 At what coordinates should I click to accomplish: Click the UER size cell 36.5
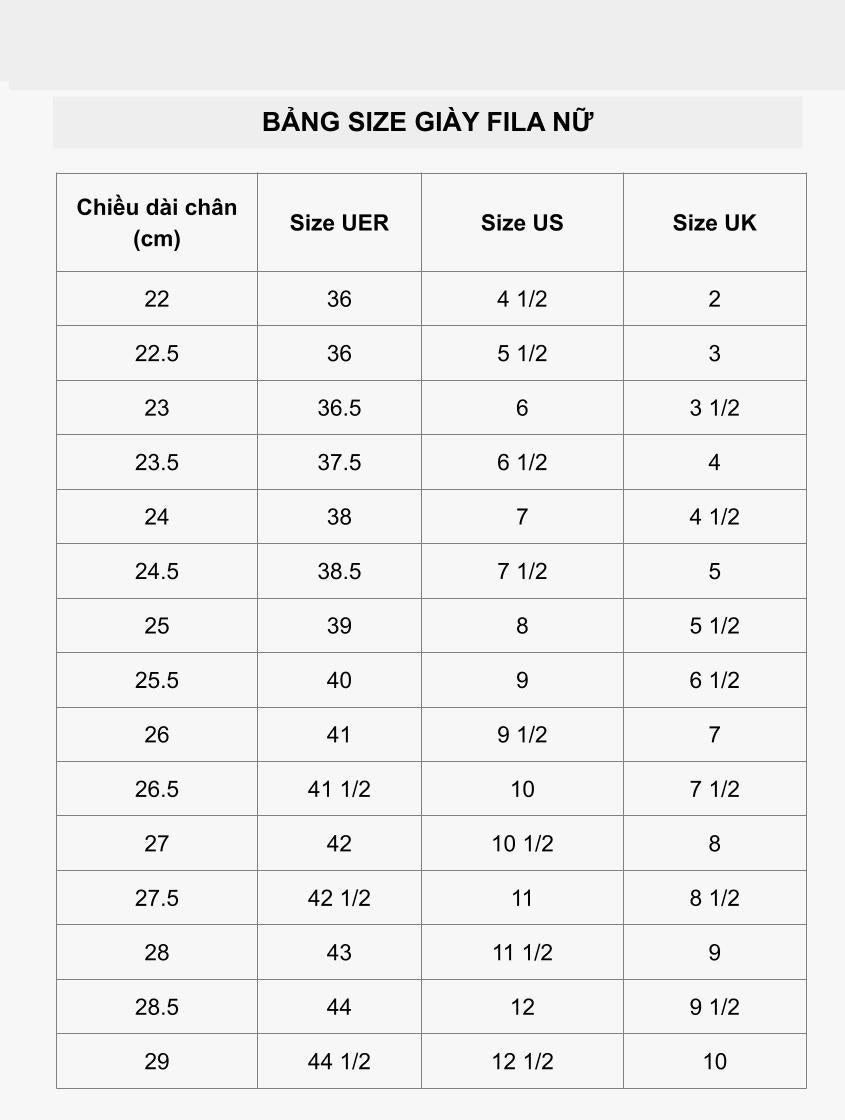(x=339, y=408)
